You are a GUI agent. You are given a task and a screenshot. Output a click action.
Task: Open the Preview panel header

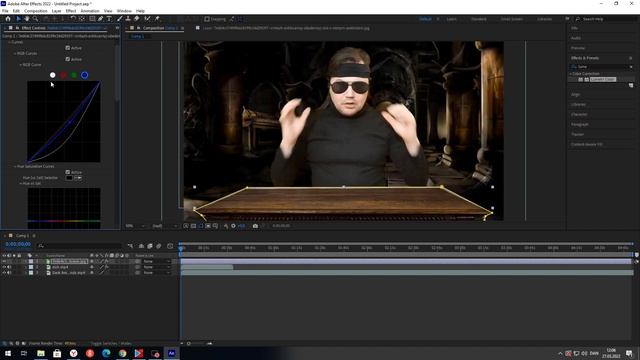[578, 48]
